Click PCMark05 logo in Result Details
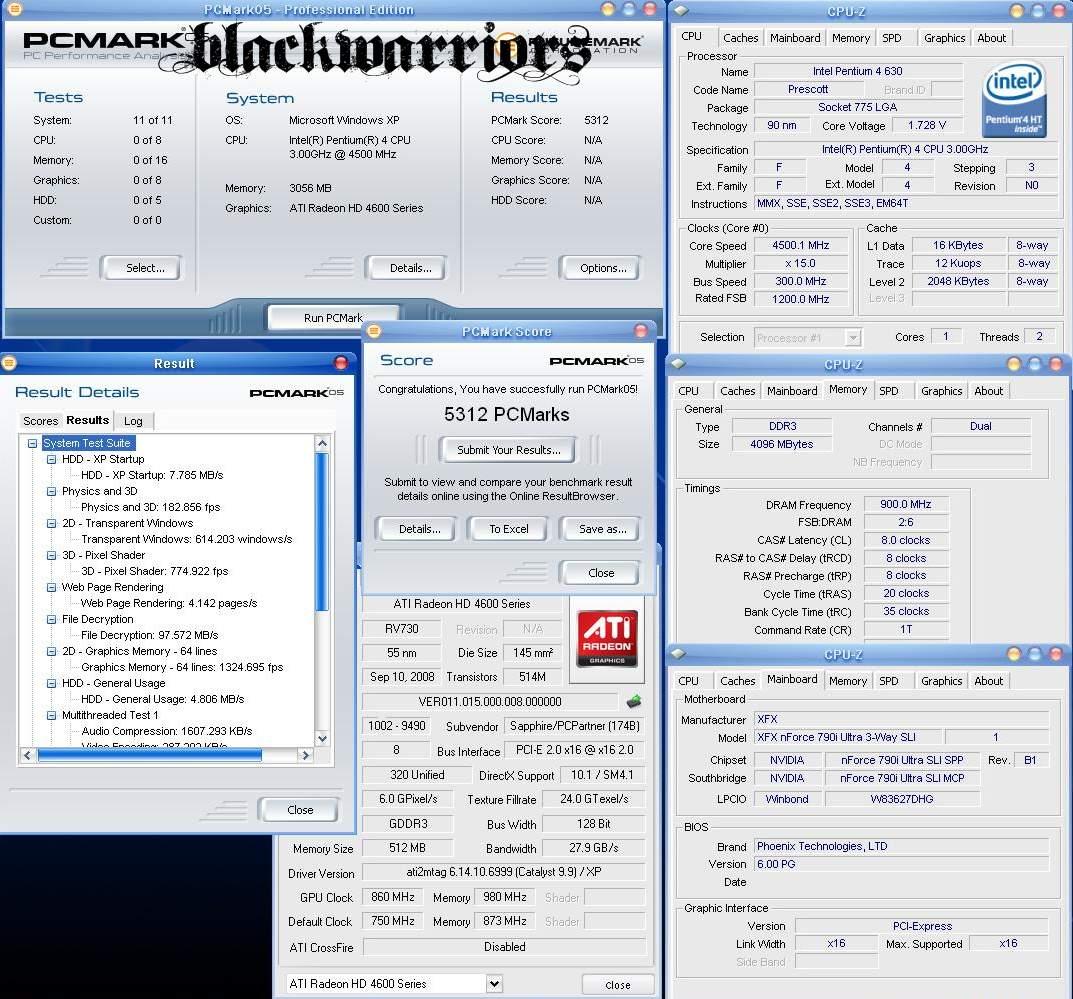 point(296,393)
